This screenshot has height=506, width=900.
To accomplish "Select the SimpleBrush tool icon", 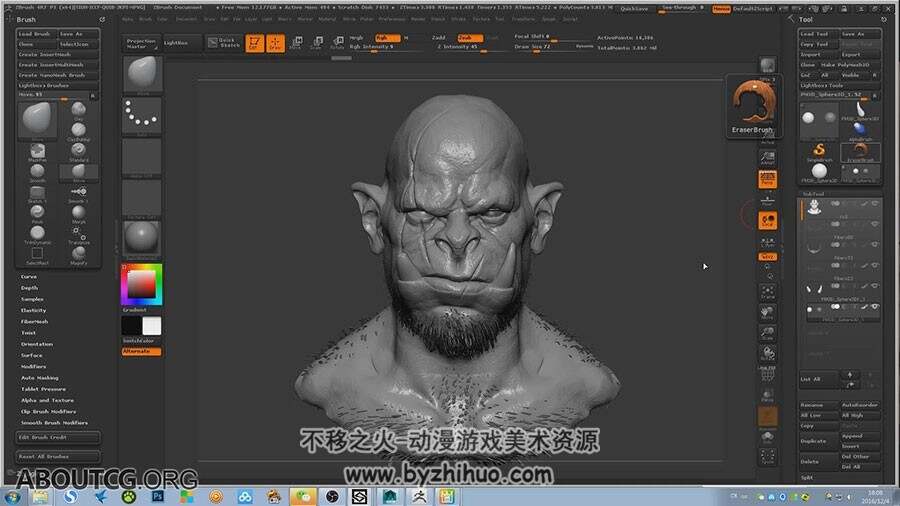I will click(x=819, y=152).
